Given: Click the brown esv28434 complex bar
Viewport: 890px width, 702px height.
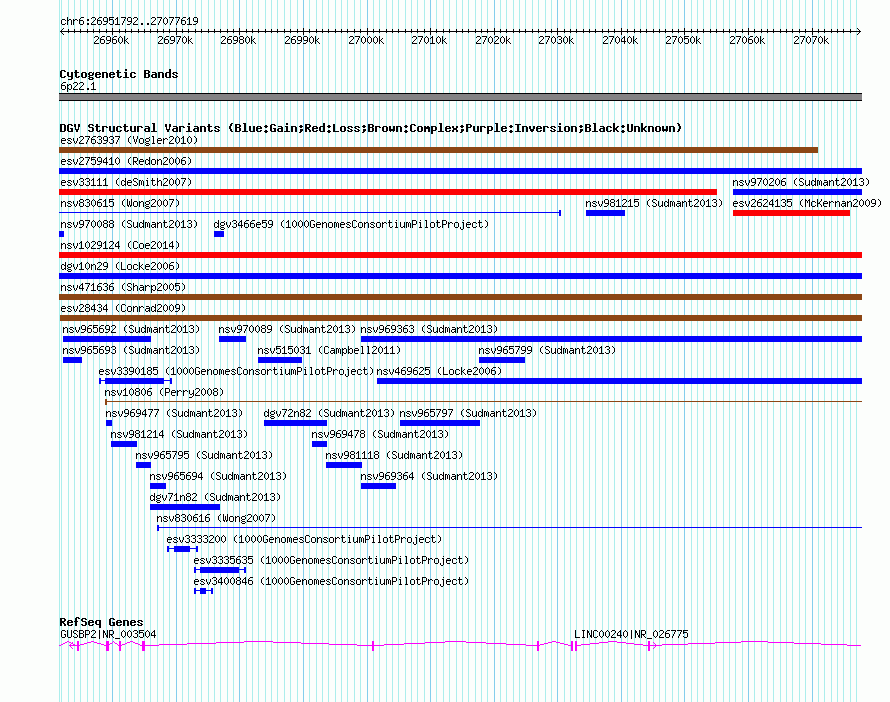Looking at the screenshot, I should point(460,318).
